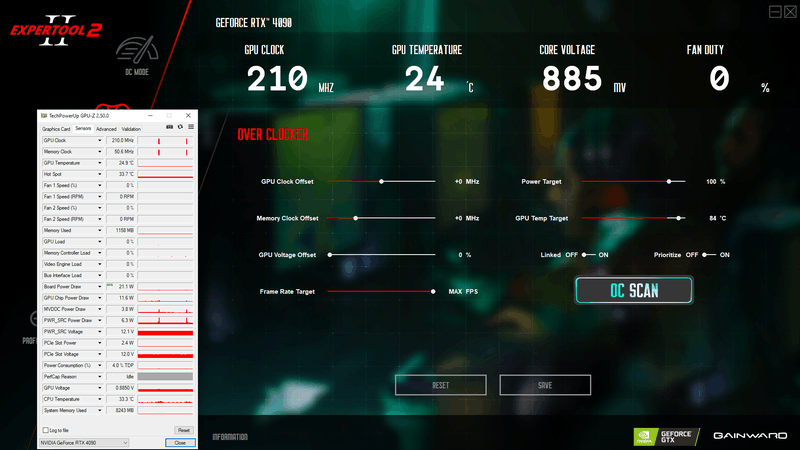Viewport: 800px width, 450px height.
Task: Open Memory Used sensor dropdown
Action: point(99,230)
